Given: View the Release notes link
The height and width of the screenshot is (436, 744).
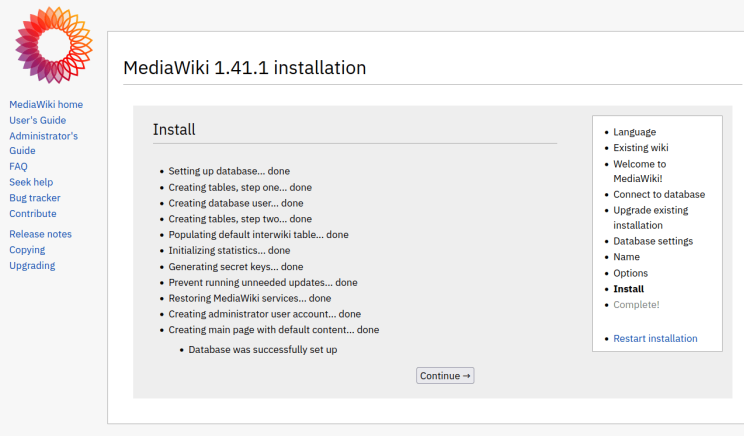Looking at the screenshot, I should pos(40,234).
